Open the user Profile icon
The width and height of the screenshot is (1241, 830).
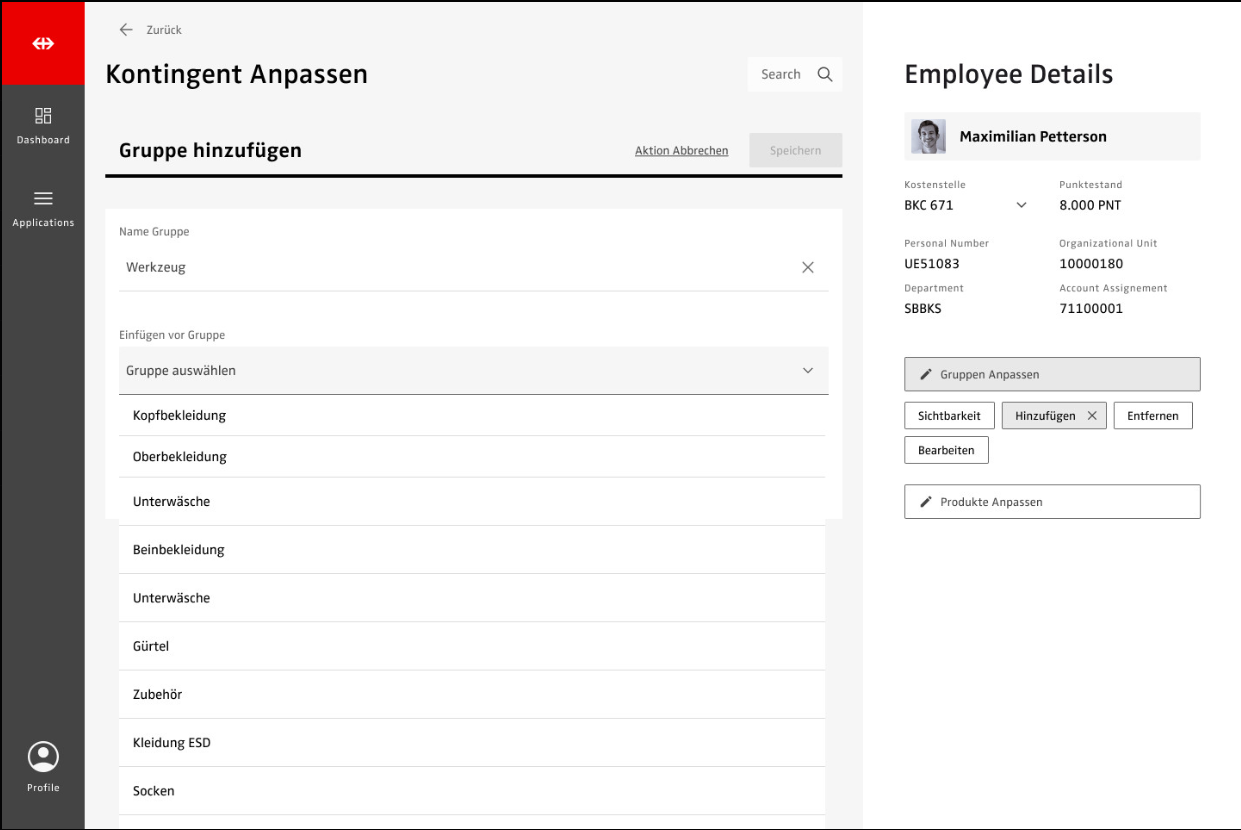tap(43, 757)
